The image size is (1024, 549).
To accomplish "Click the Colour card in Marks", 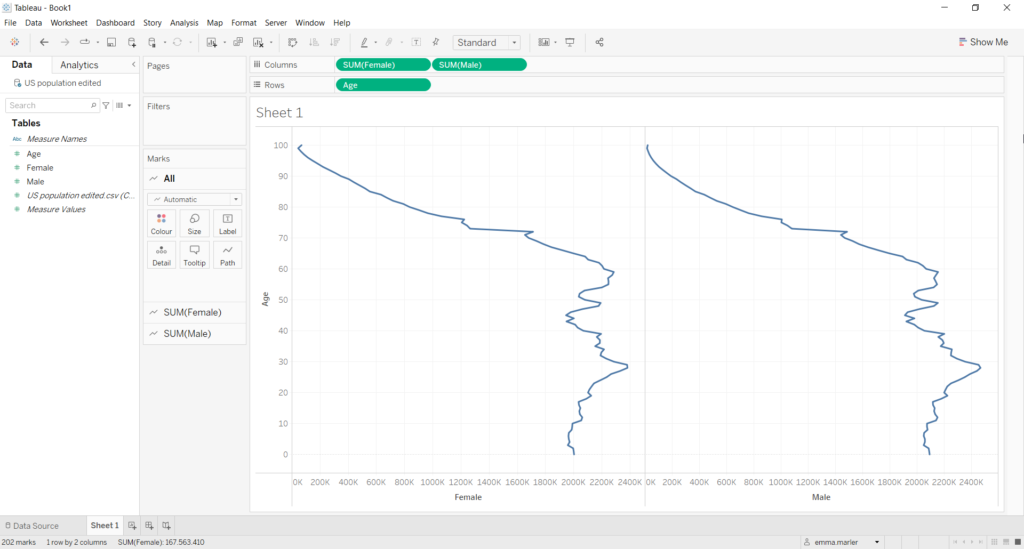I will coord(161,224).
